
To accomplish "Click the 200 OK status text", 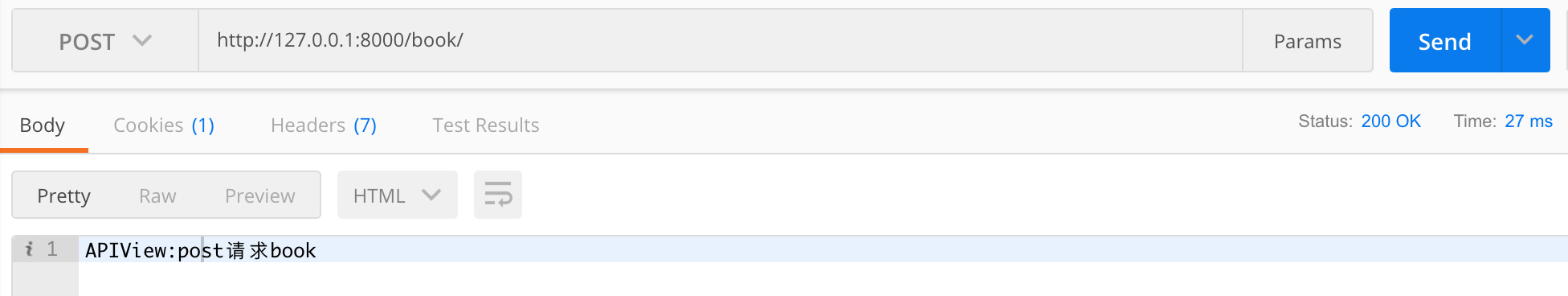I will (1391, 121).
